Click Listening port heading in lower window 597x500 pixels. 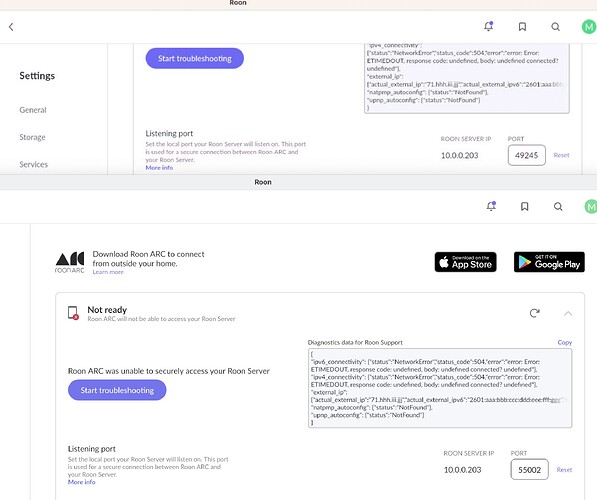click(91, 449)
